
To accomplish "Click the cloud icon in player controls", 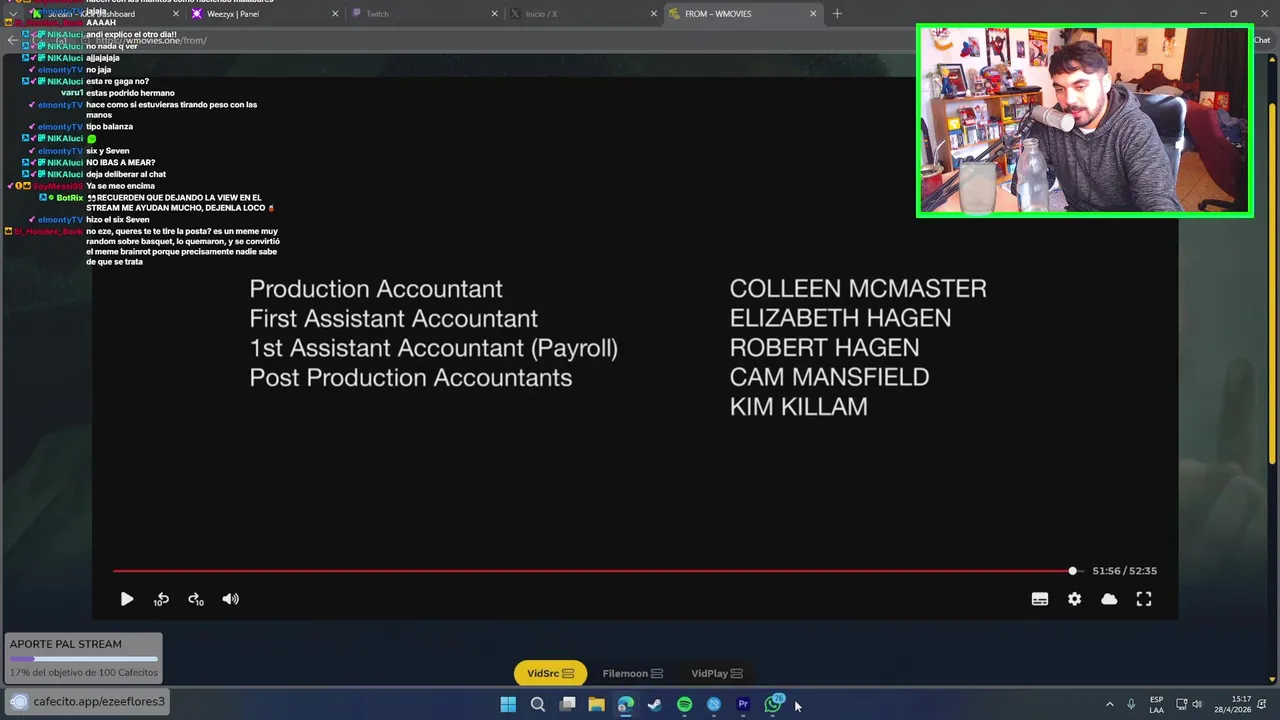I will pos(1109,599).
